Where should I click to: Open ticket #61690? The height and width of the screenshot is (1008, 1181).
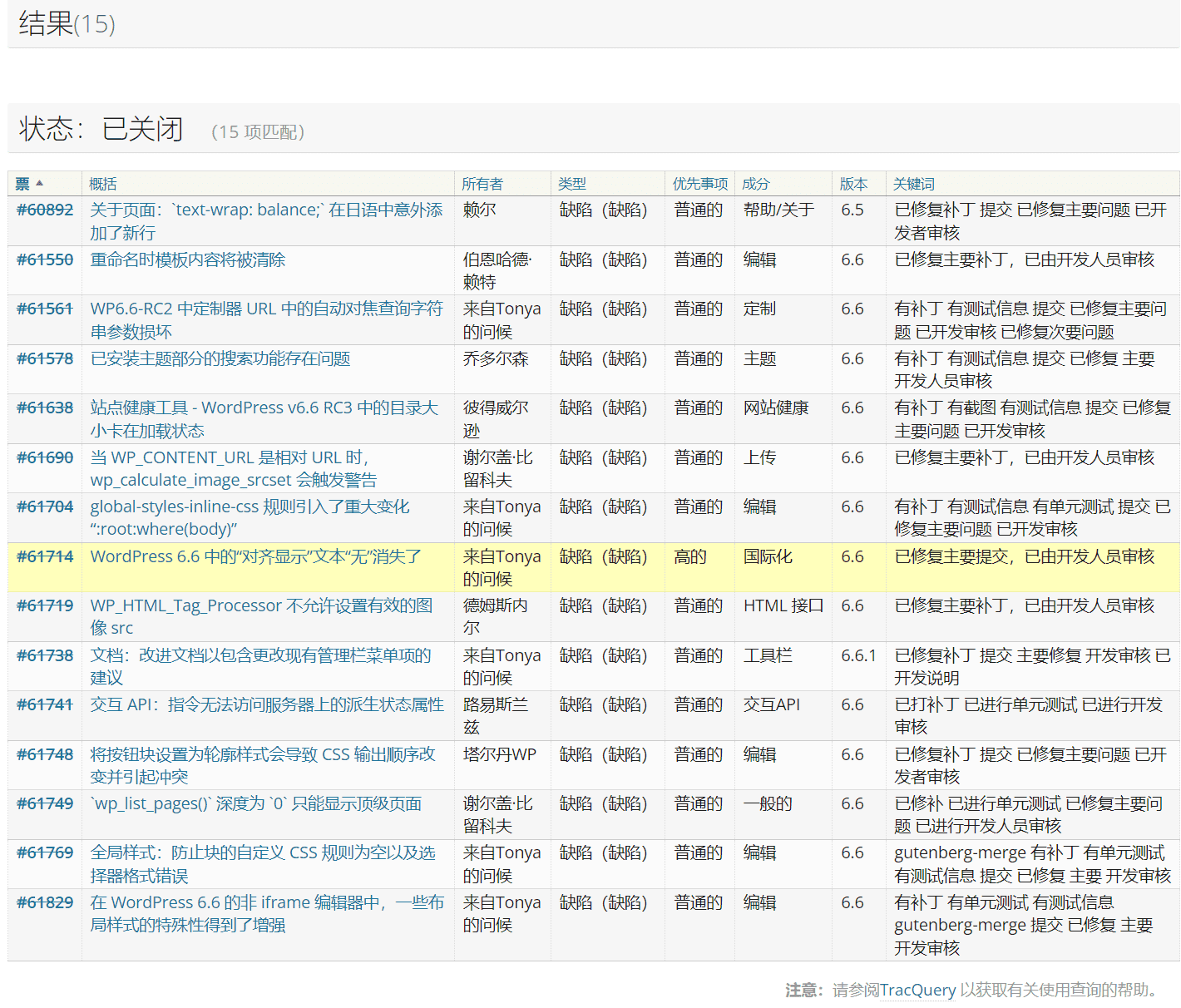[x=45, y=457]
